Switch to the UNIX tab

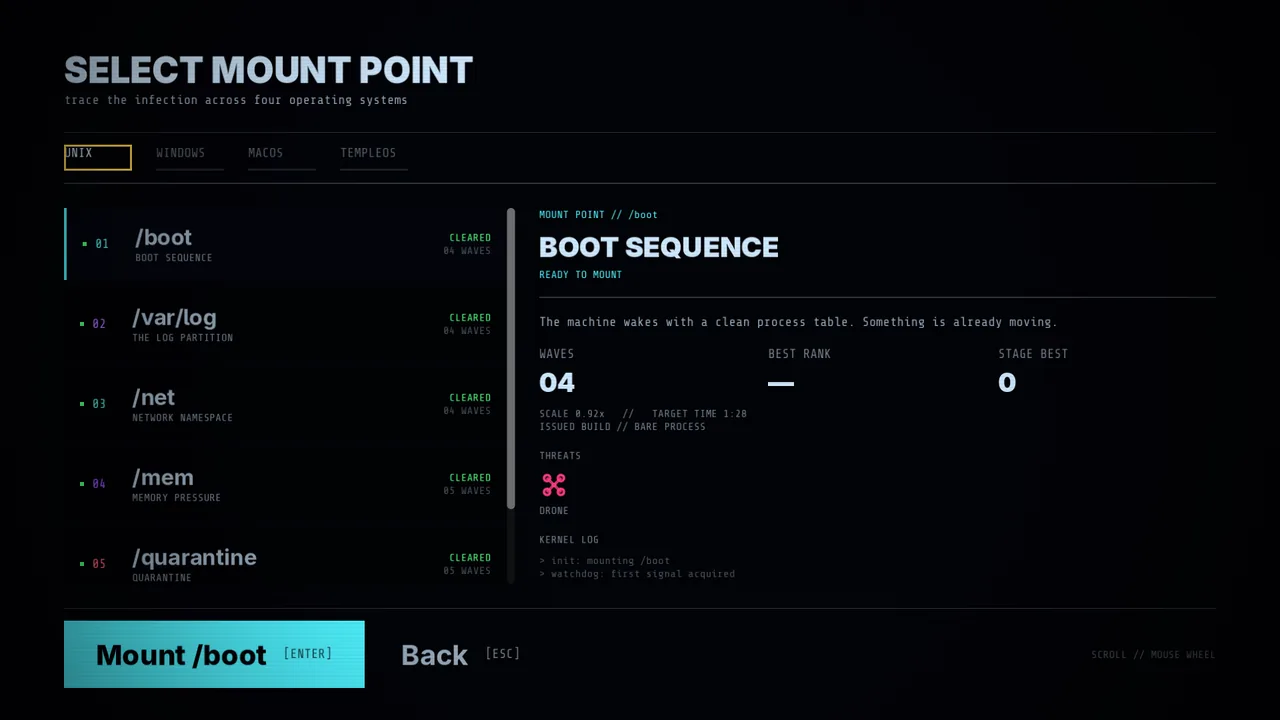click(x=98, y=158)
